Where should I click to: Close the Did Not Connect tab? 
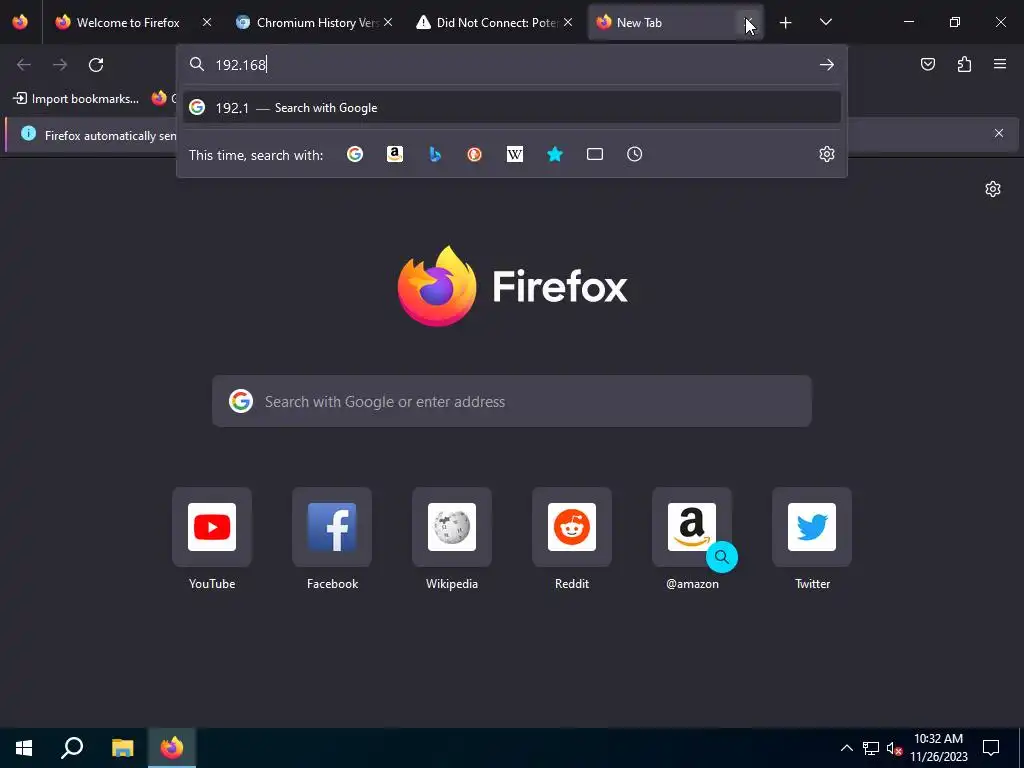tap(568, 22)
